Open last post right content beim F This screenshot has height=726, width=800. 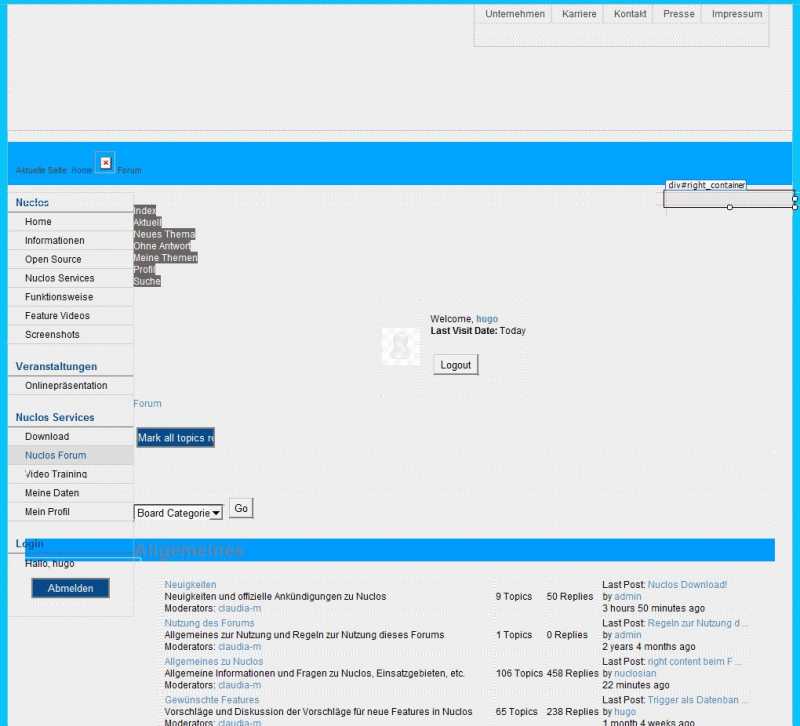(694, 661)
